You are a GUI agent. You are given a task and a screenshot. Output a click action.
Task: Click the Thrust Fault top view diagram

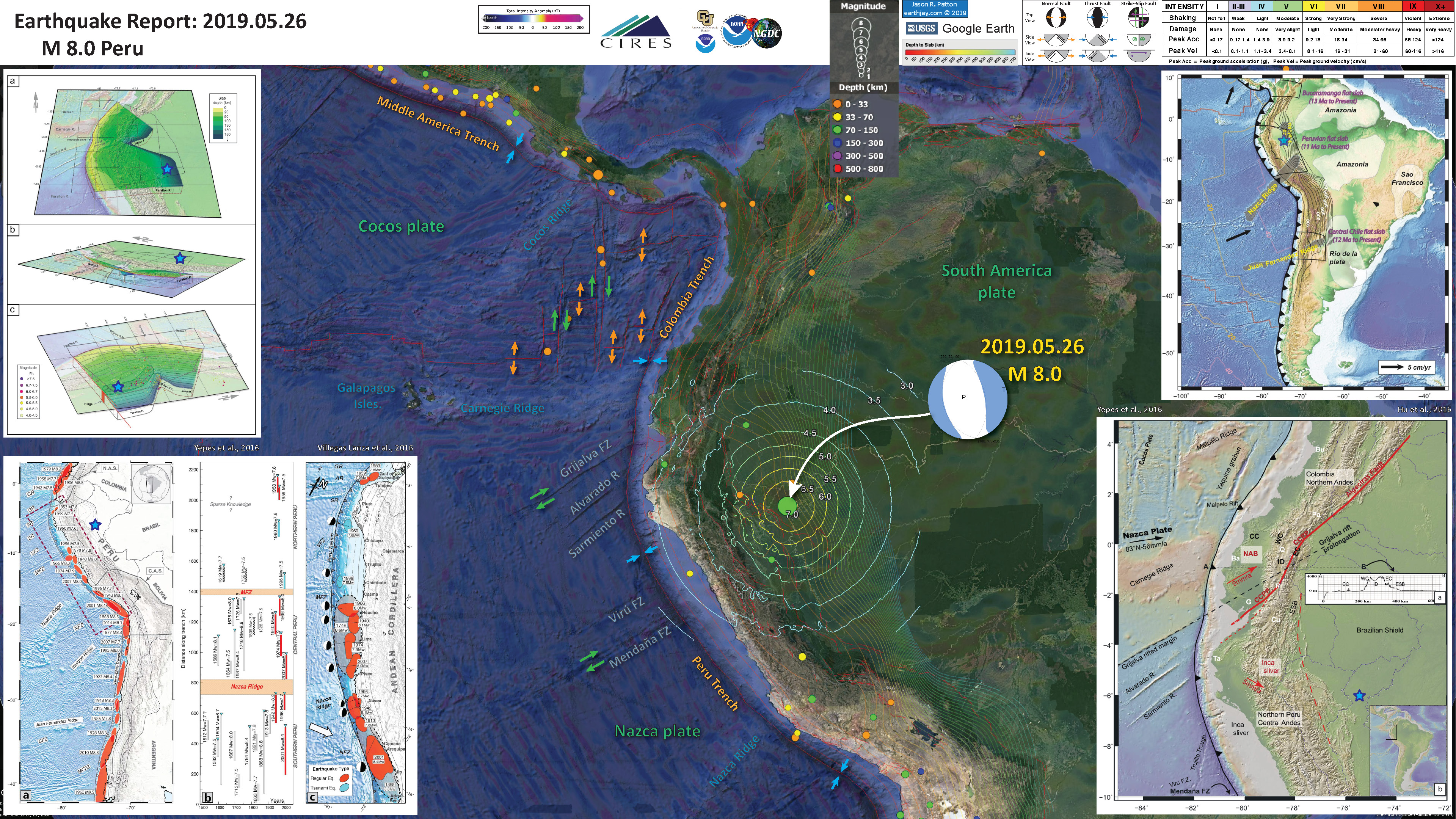[1097, 17]
